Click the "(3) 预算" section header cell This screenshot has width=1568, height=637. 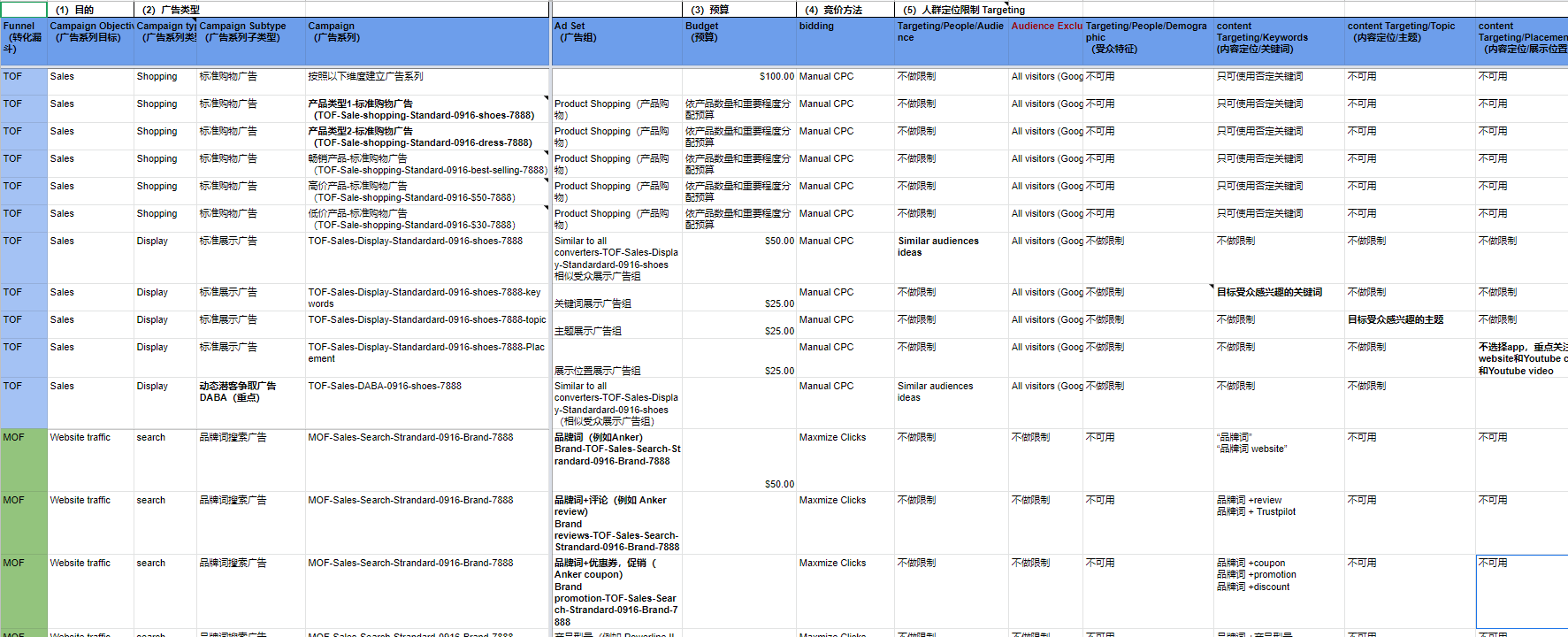[738, 10]
